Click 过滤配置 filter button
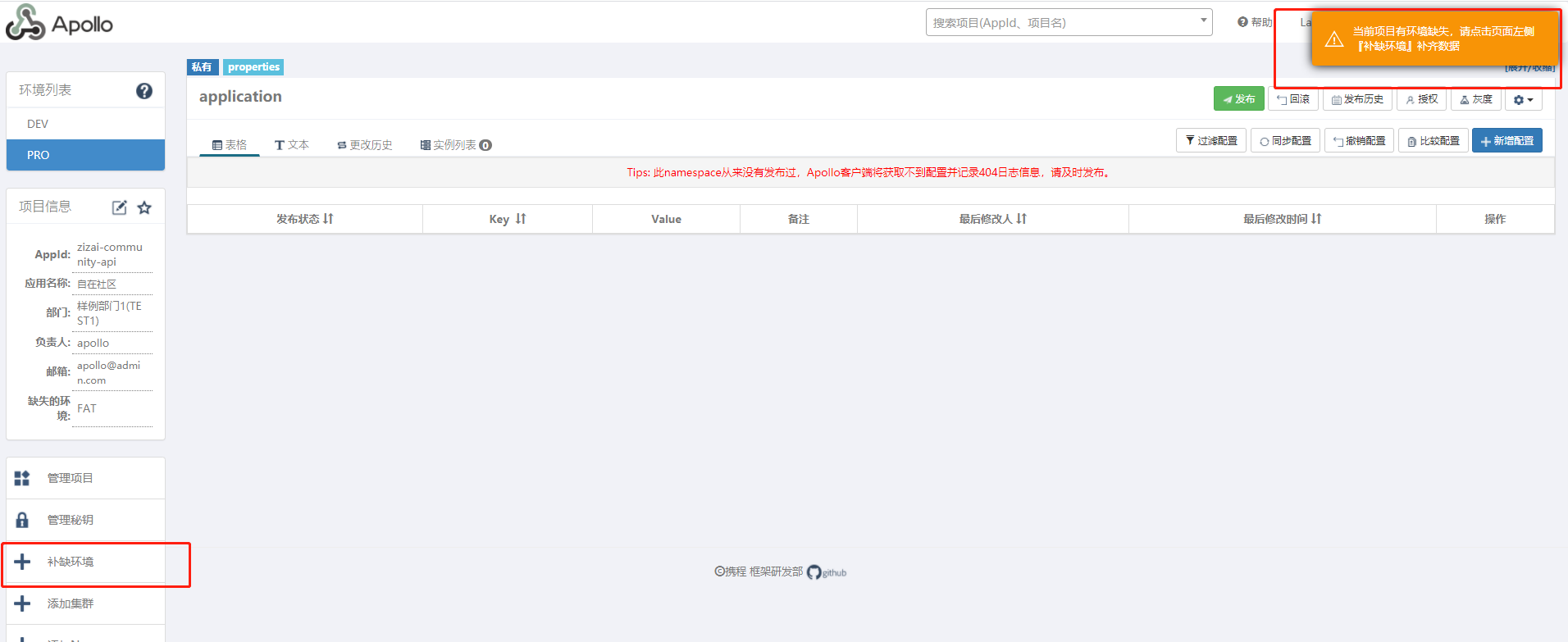The image size is (1568, 642). 1211,140
